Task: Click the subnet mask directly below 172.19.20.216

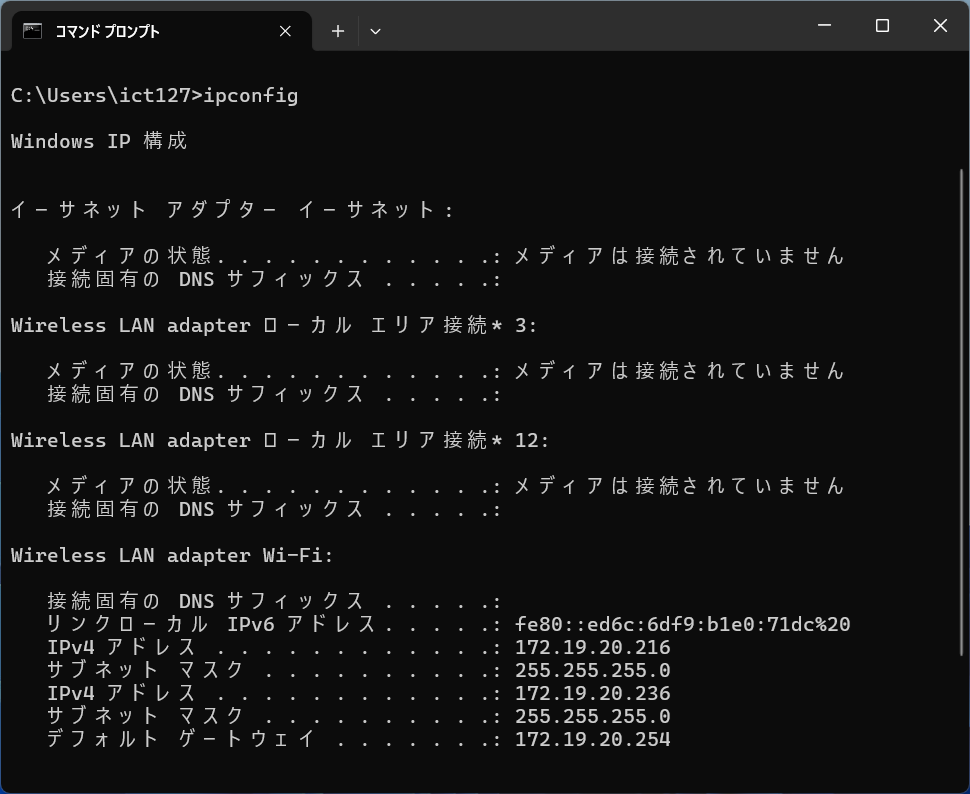Action: 592,671
